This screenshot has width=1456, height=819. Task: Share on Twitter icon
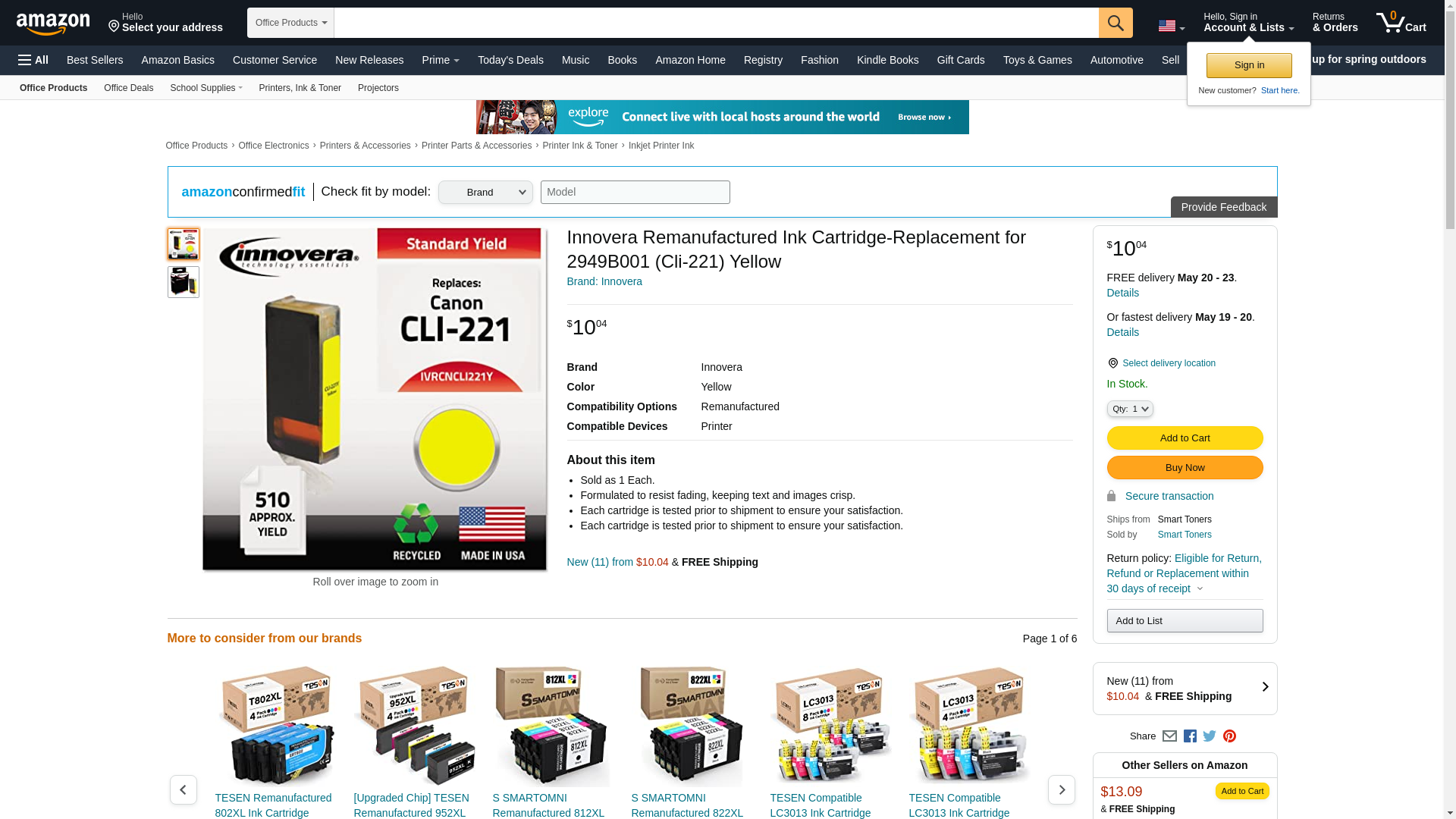click(x=1210, y=736)
